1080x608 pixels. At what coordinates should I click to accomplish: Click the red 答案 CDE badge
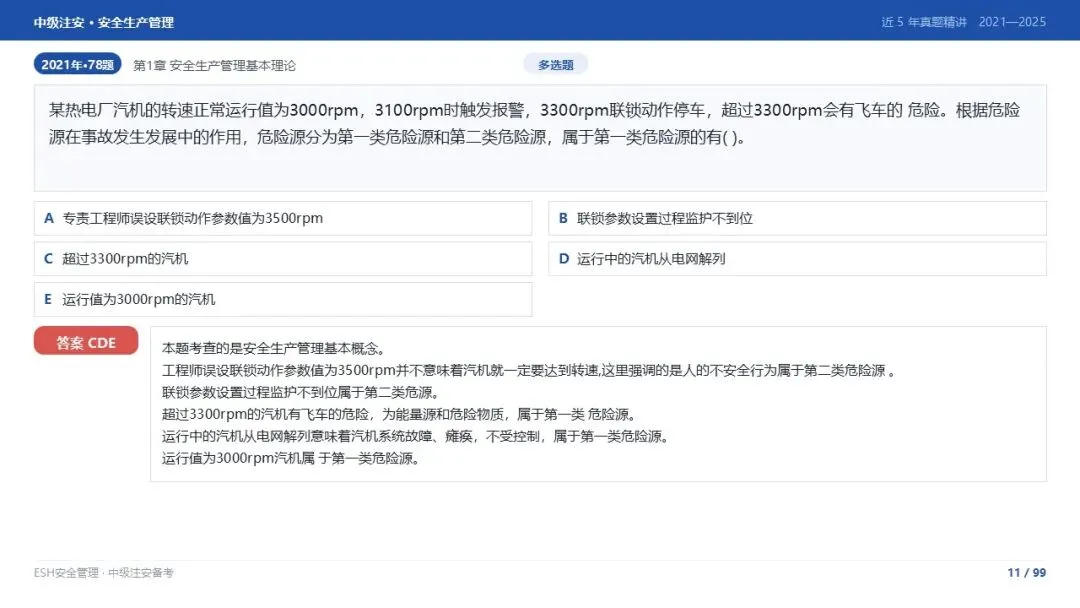[x=86, y=342]
